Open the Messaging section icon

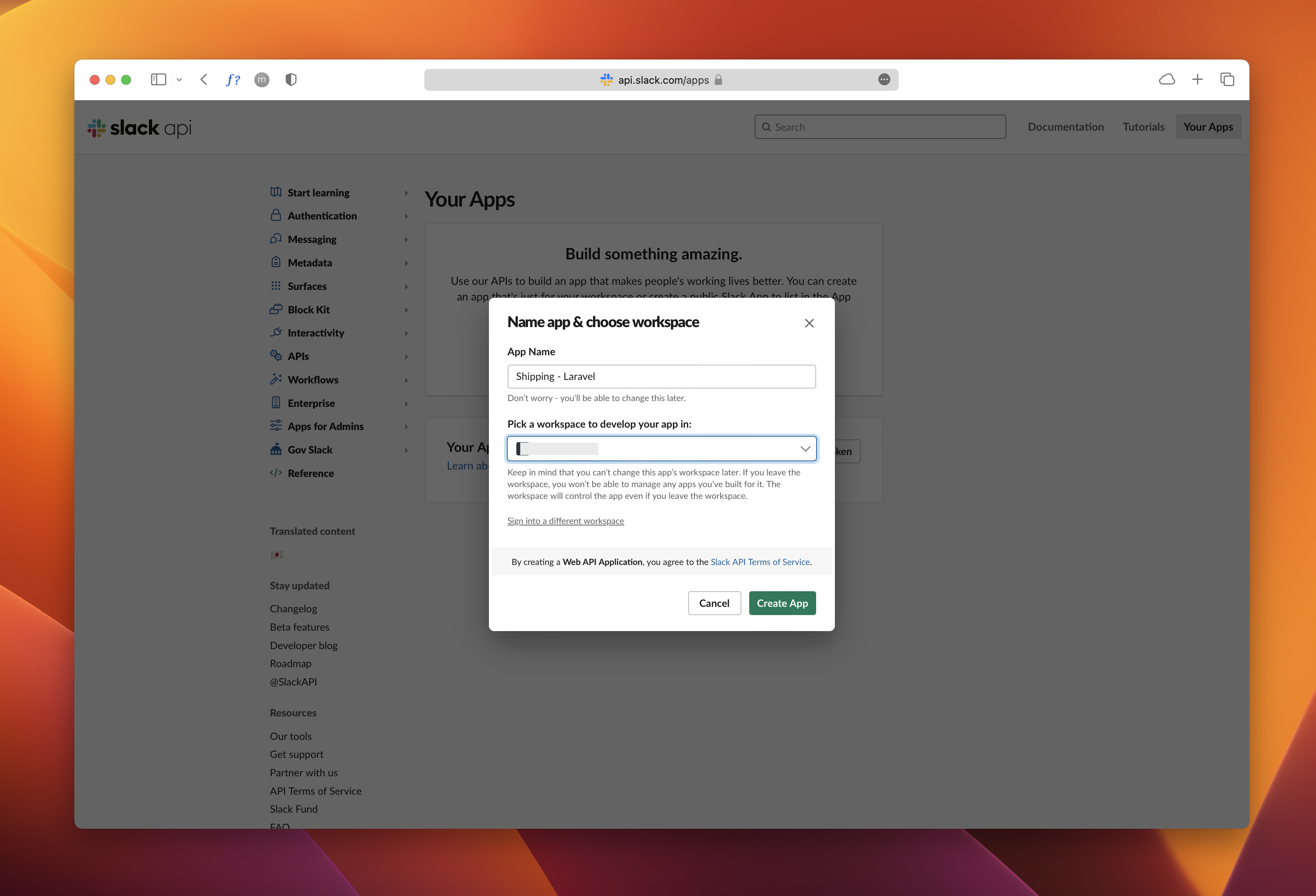(276, 239)
